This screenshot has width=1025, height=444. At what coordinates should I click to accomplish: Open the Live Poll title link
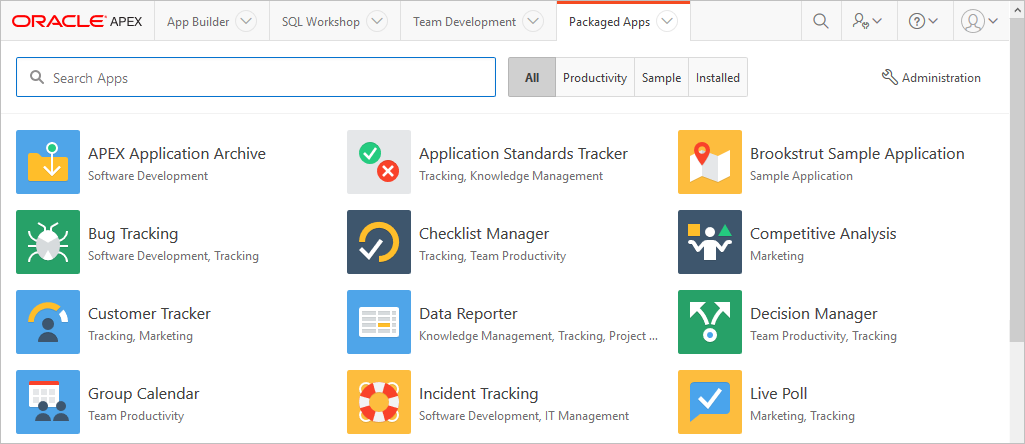coord(779,394)
